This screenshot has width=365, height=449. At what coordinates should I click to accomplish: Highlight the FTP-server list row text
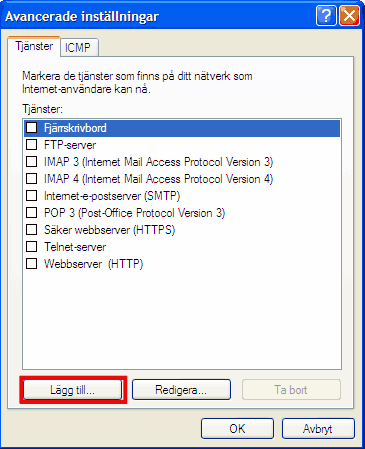click(70, 145)
